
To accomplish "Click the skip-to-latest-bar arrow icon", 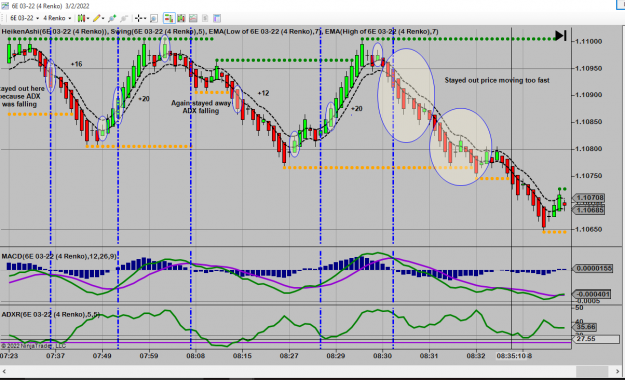I will [x=561, y=35].
